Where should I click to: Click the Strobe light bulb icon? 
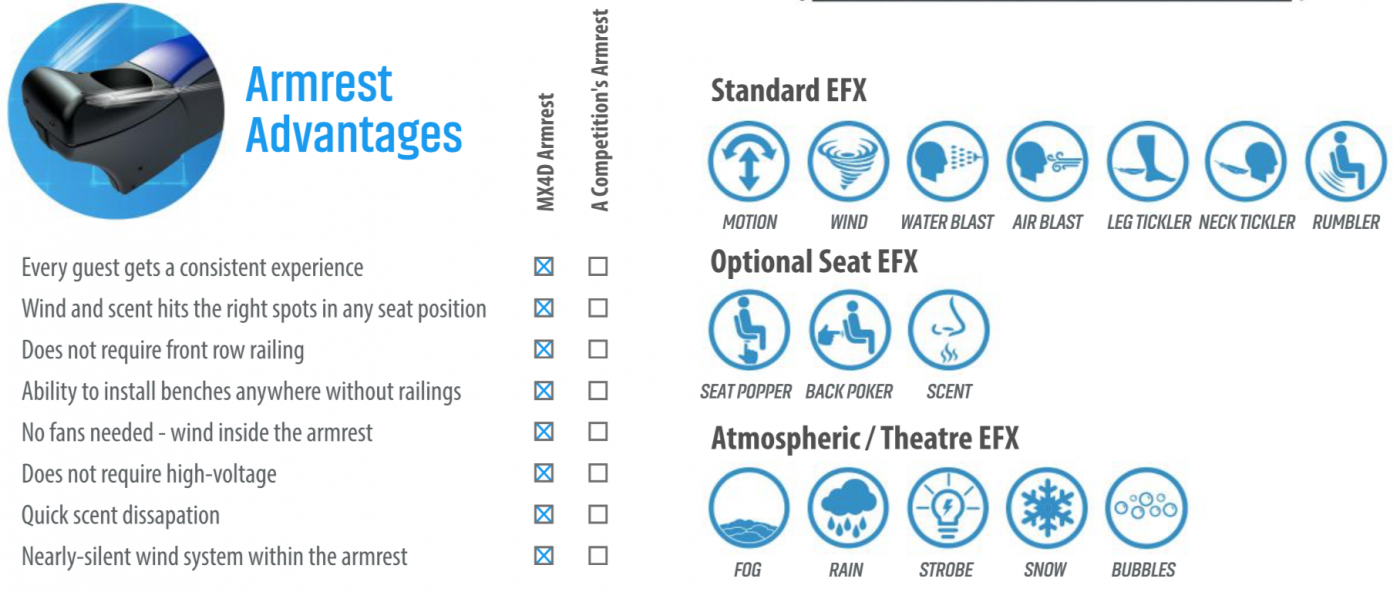[947, 508]
